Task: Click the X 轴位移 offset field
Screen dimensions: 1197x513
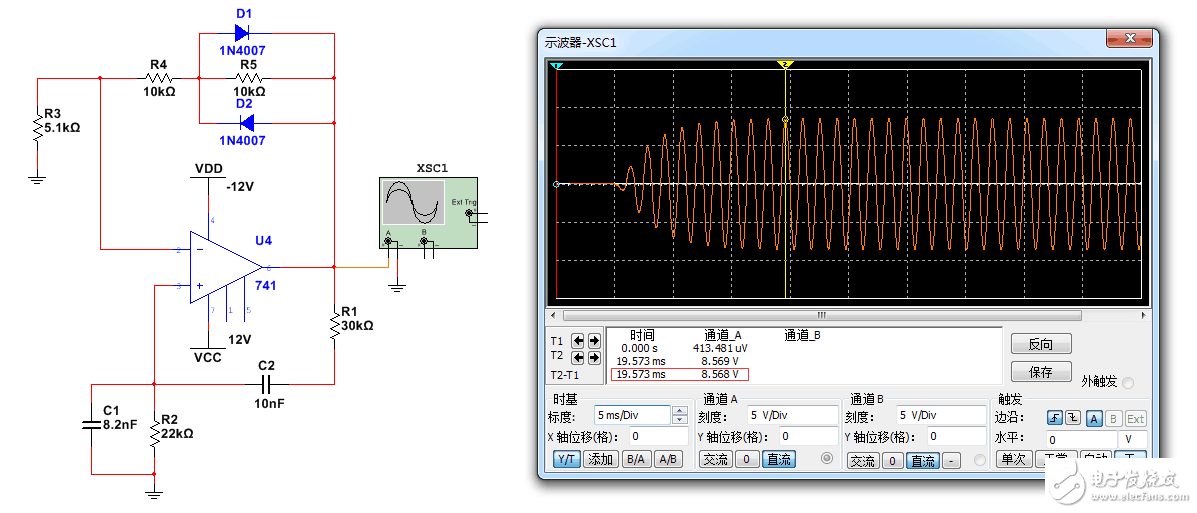Action: pyautogui.click(x=658, y=437)
